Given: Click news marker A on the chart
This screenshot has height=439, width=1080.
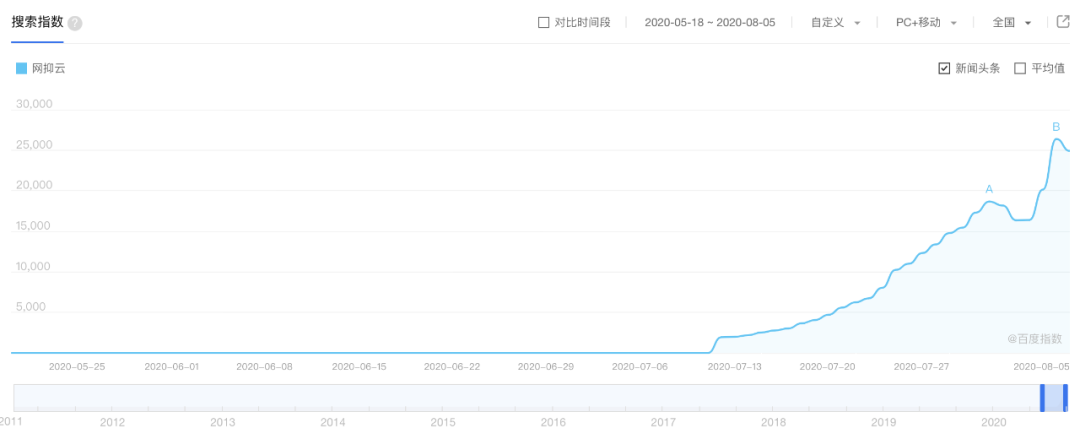Looking at the screenshot, I should (989, 189).
